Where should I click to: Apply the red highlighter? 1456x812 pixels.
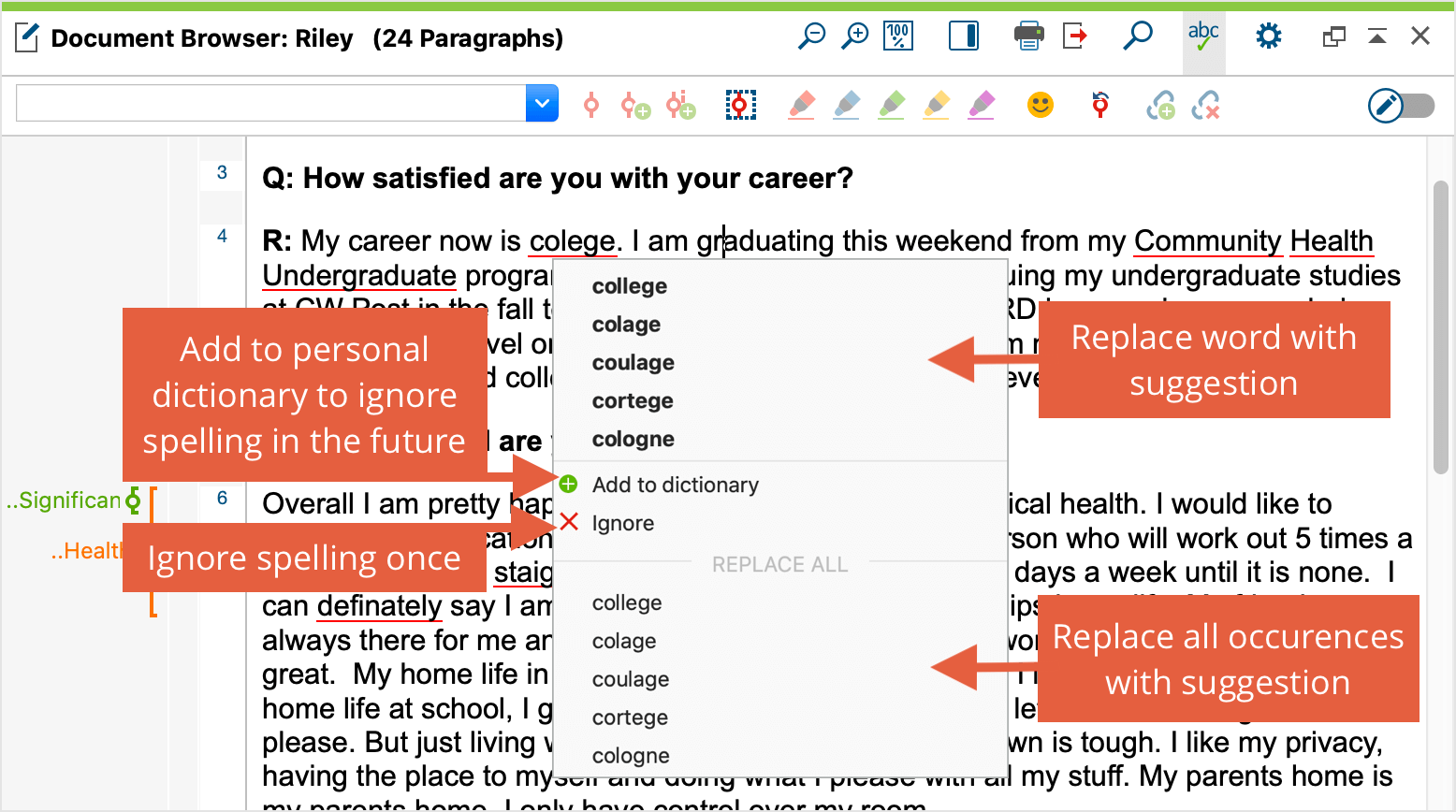801,105
